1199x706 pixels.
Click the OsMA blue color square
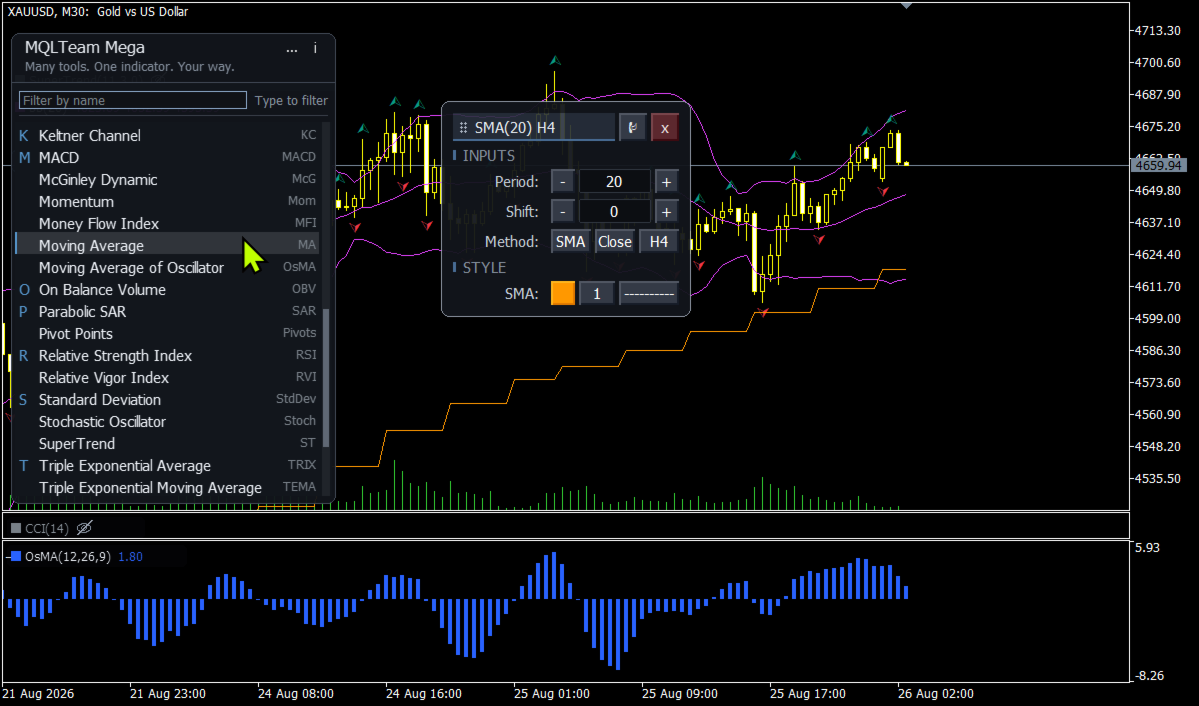pos(16,556)
